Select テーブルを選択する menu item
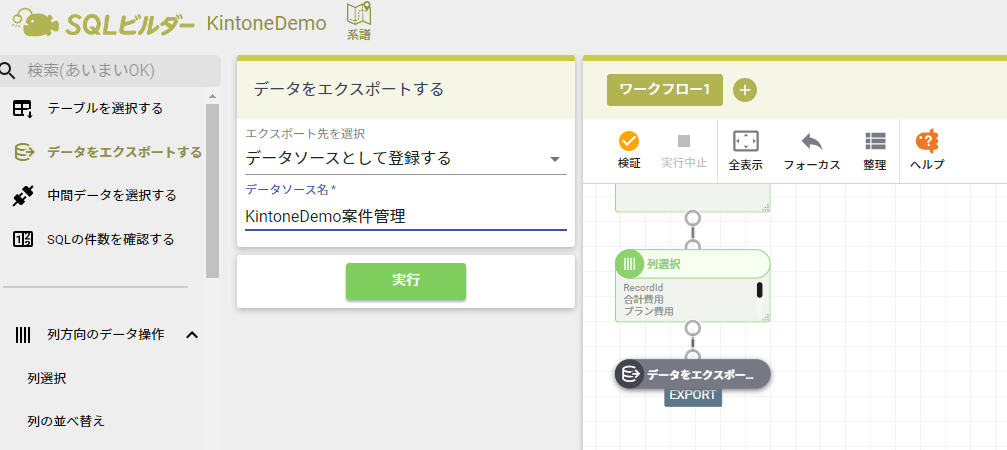Screen dimensions: 1007x450 point(105,108)
